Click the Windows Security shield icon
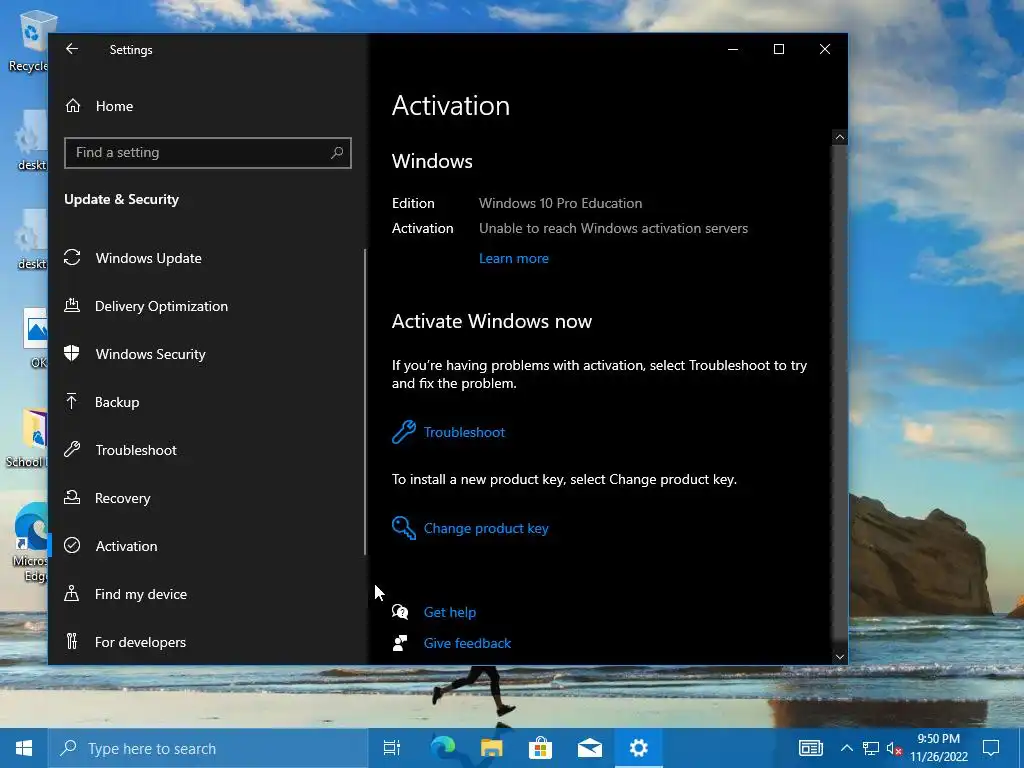The width and height of the screenshot is (1024, 768). (72, 353)
